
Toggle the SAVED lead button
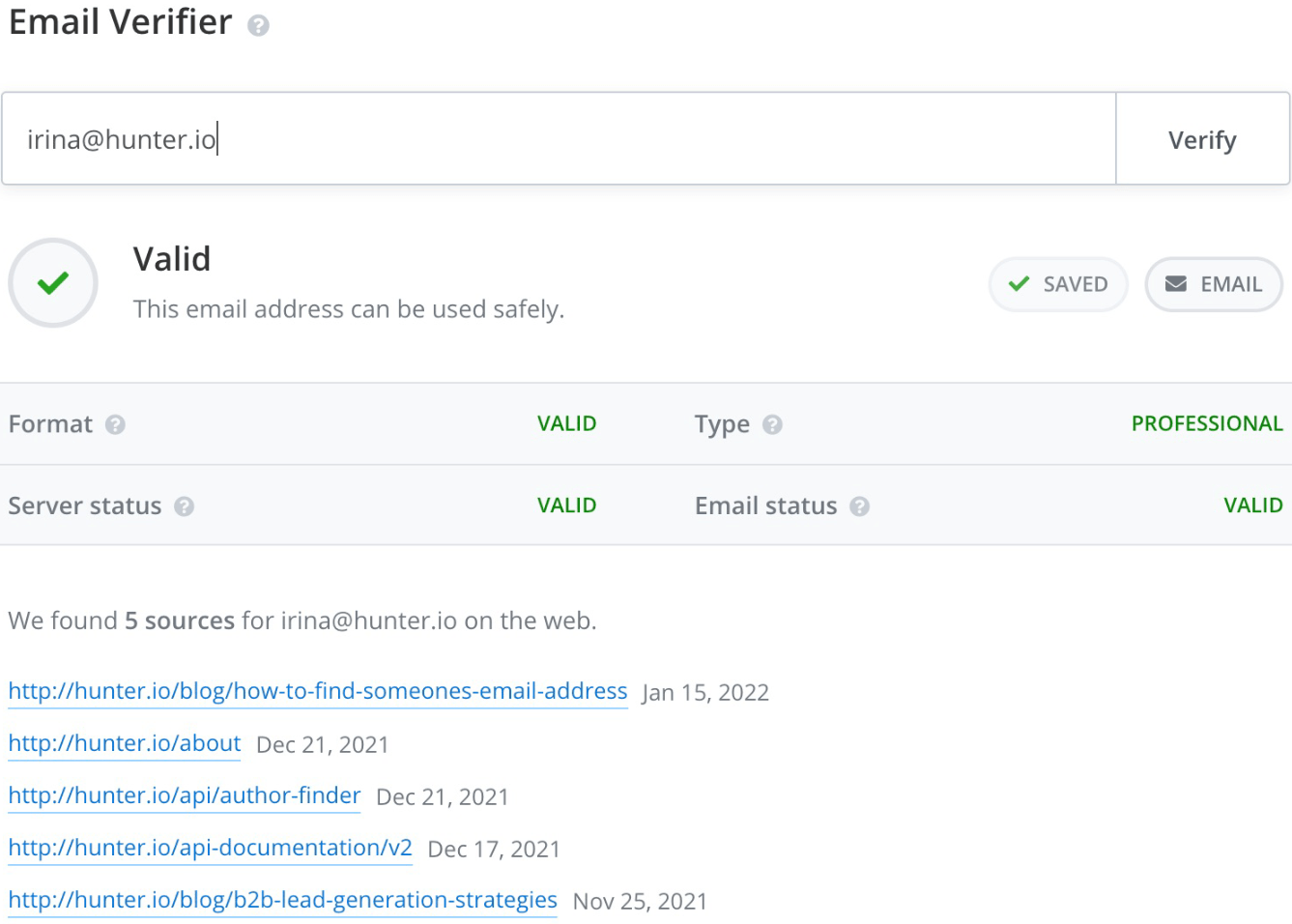coord(1058,284)
